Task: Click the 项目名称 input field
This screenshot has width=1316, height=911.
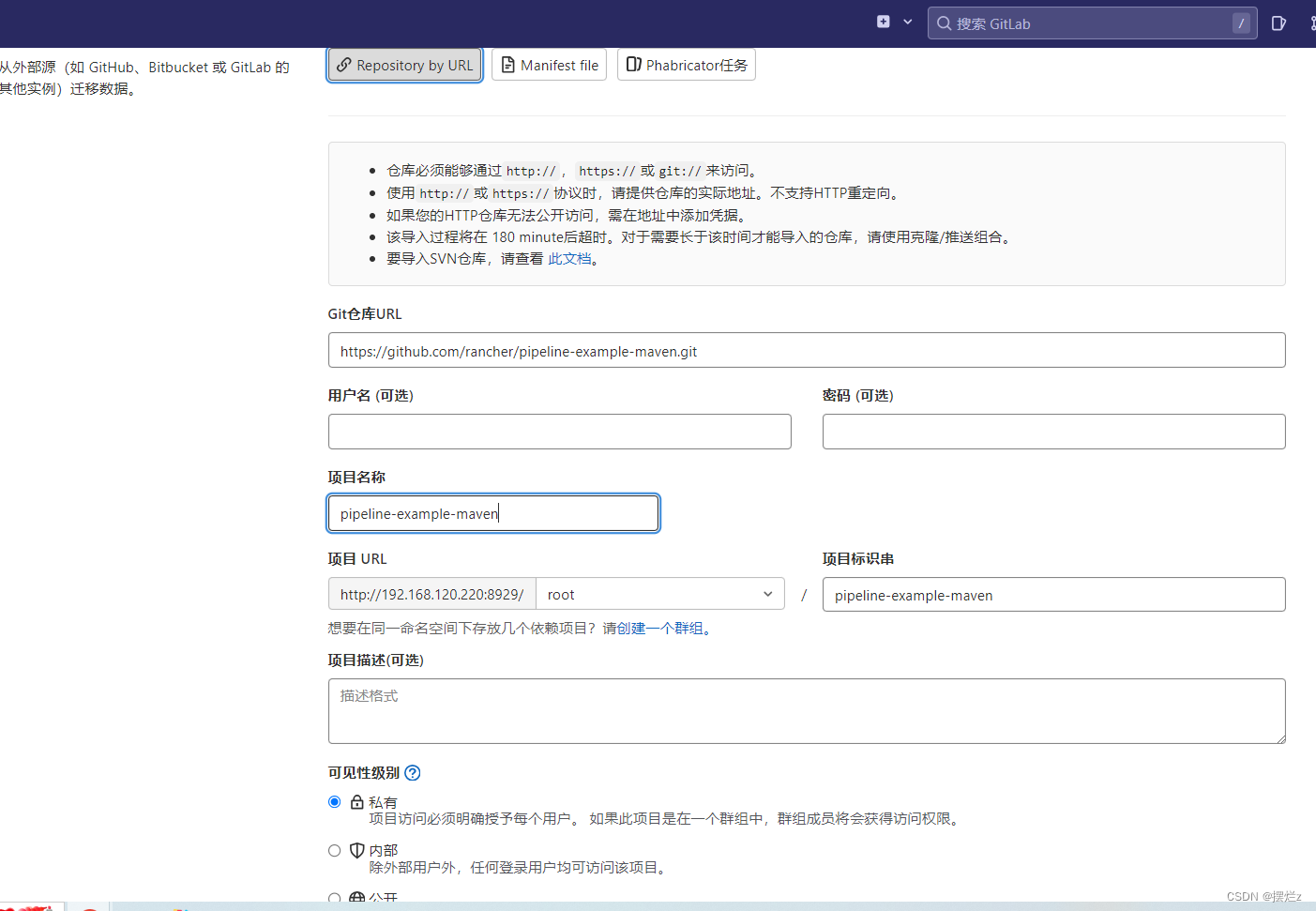Action: (493, 513)
